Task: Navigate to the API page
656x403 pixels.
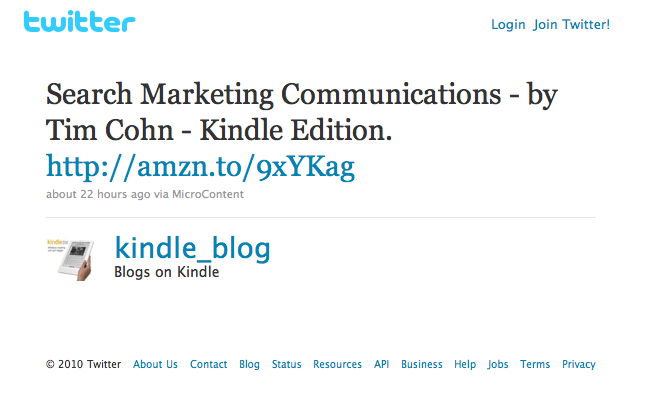Action: [x=381, y=365]
